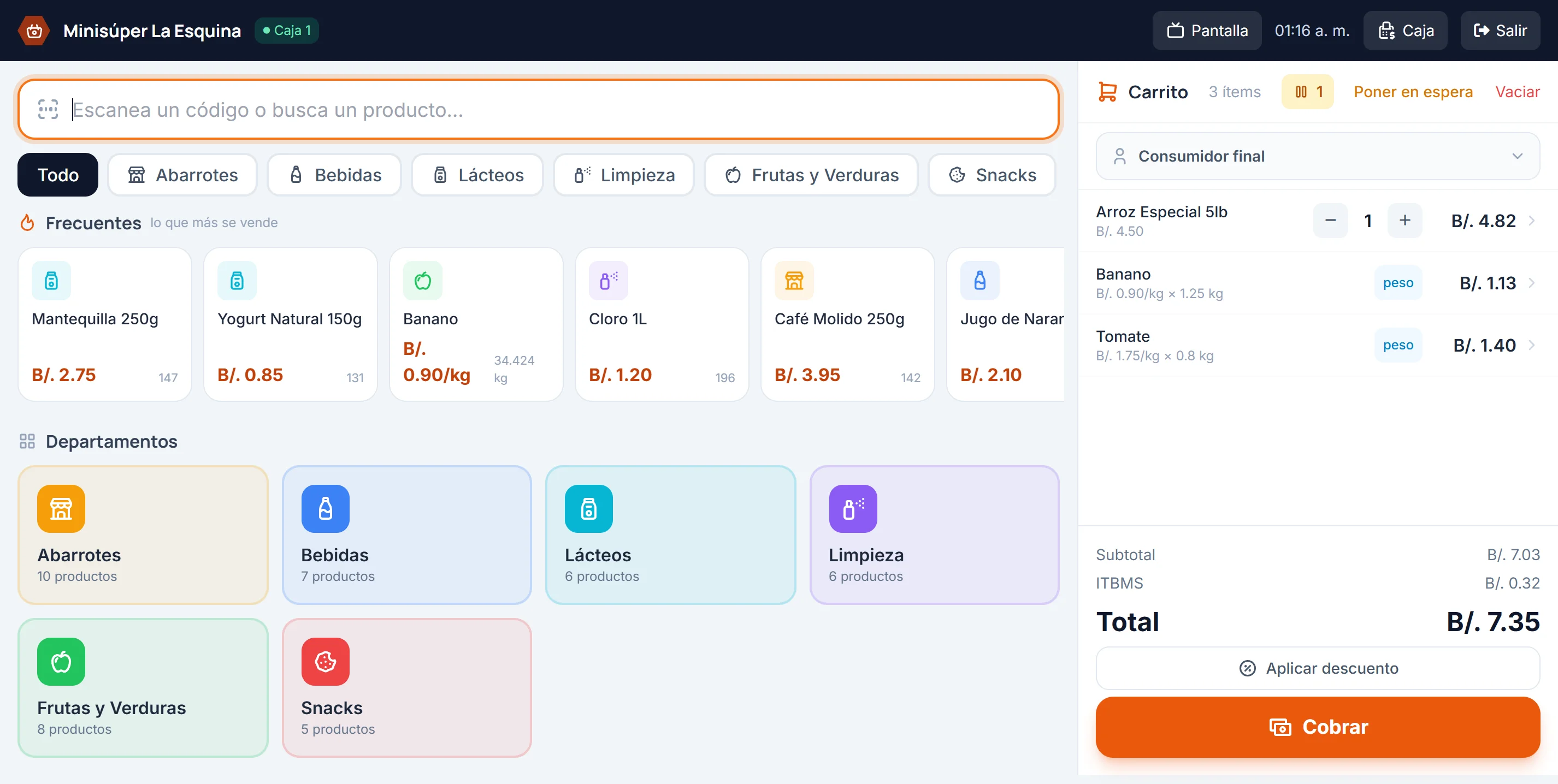Select the Todo category tab
The image size is (1558, 784).
(58, 175)
